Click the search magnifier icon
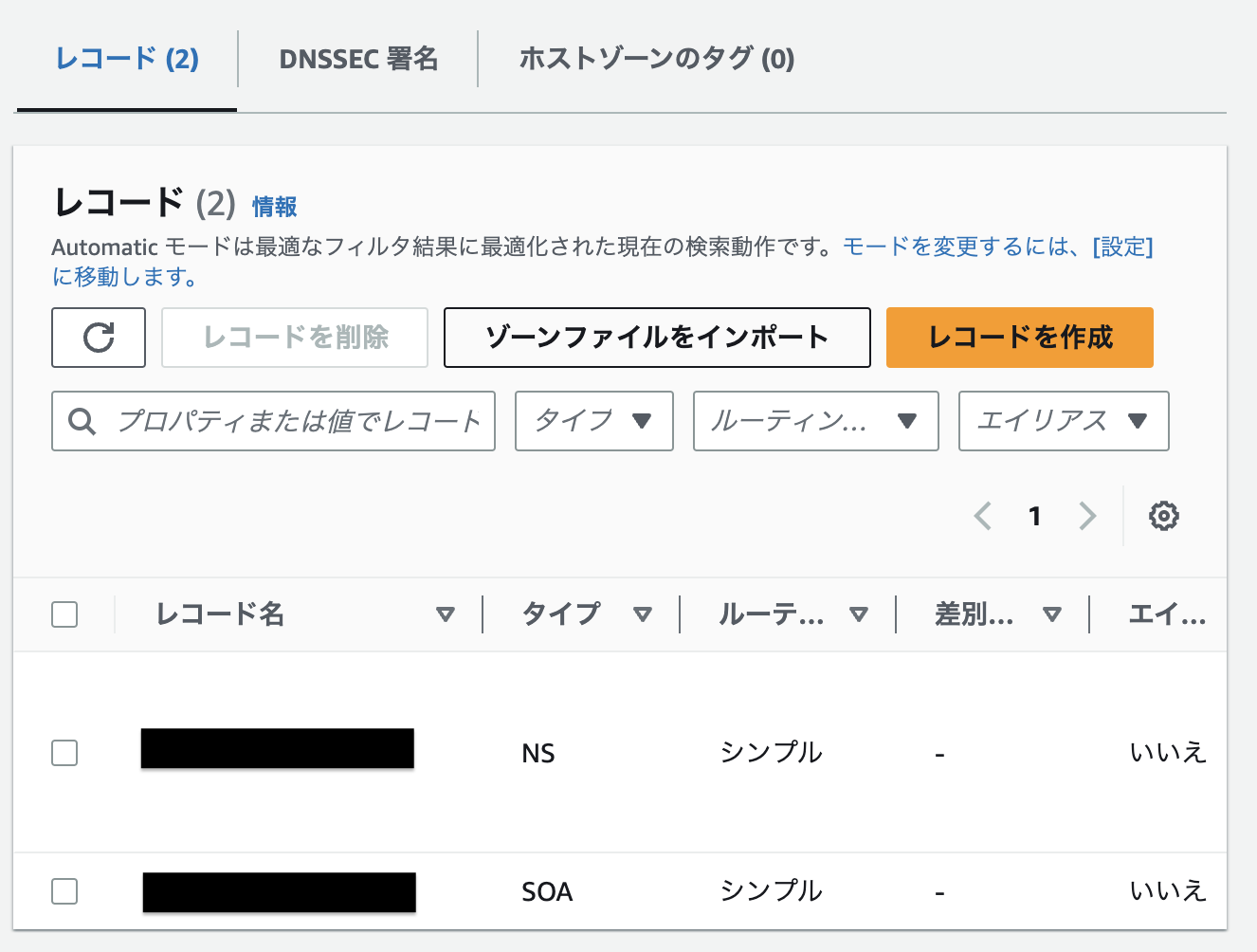This screenshot has width=1257, height=952. tap(82, 421)
